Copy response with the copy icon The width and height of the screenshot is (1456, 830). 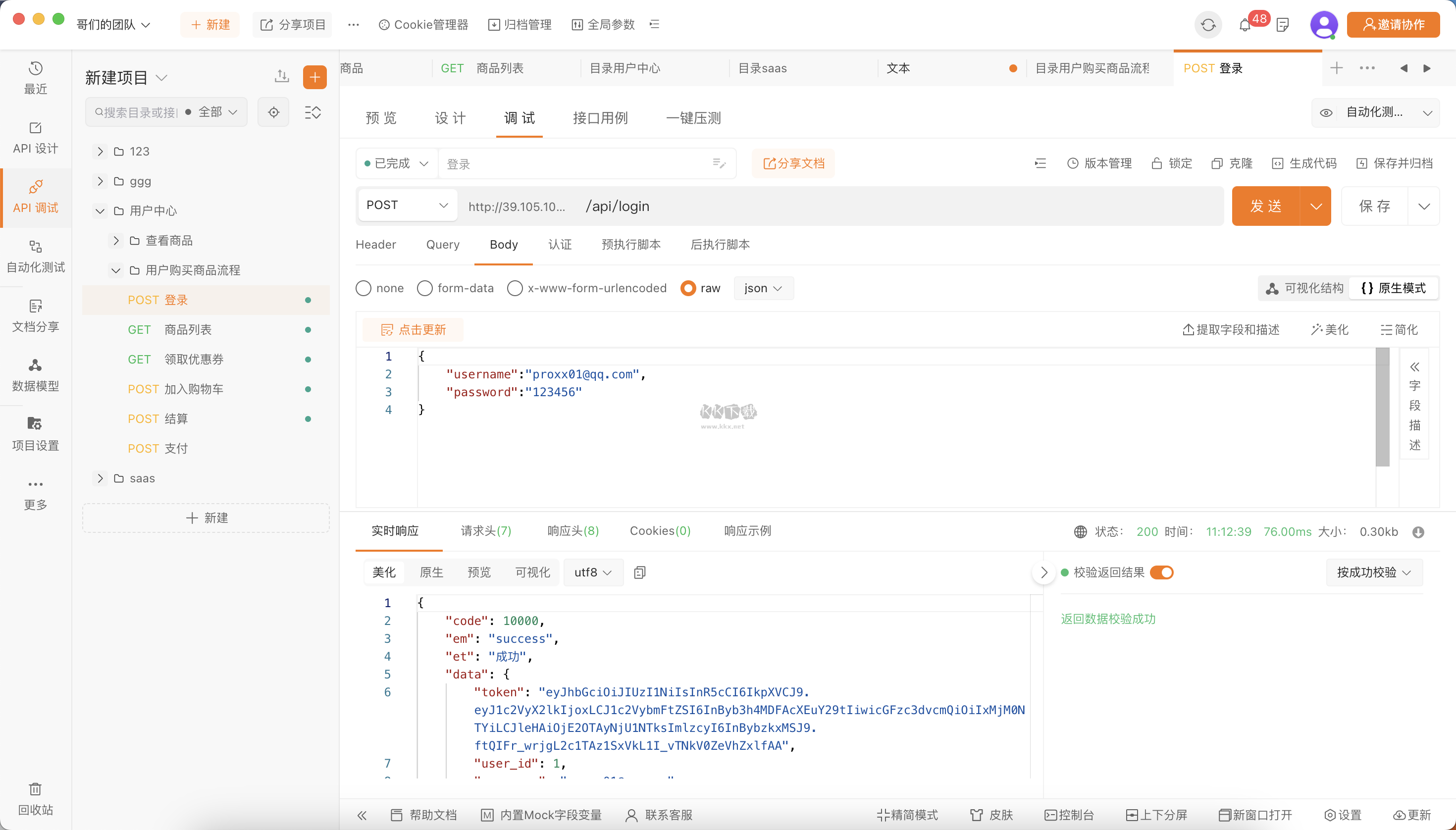click(x=640, y=572)
